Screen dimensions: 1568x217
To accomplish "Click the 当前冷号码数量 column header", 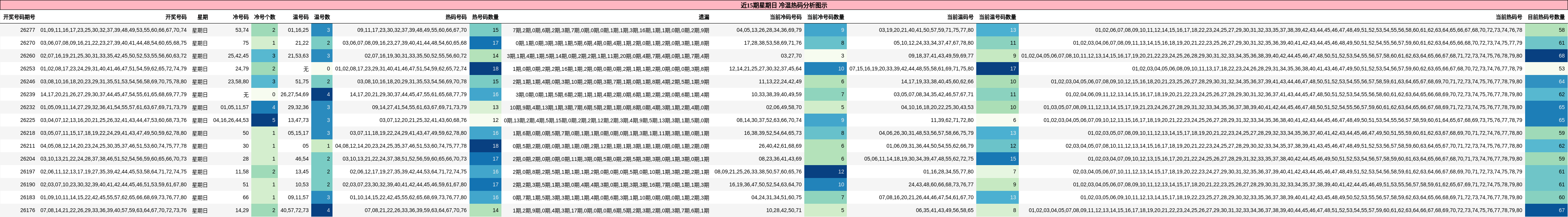I will pyautogui.click(x=826, y=17).
